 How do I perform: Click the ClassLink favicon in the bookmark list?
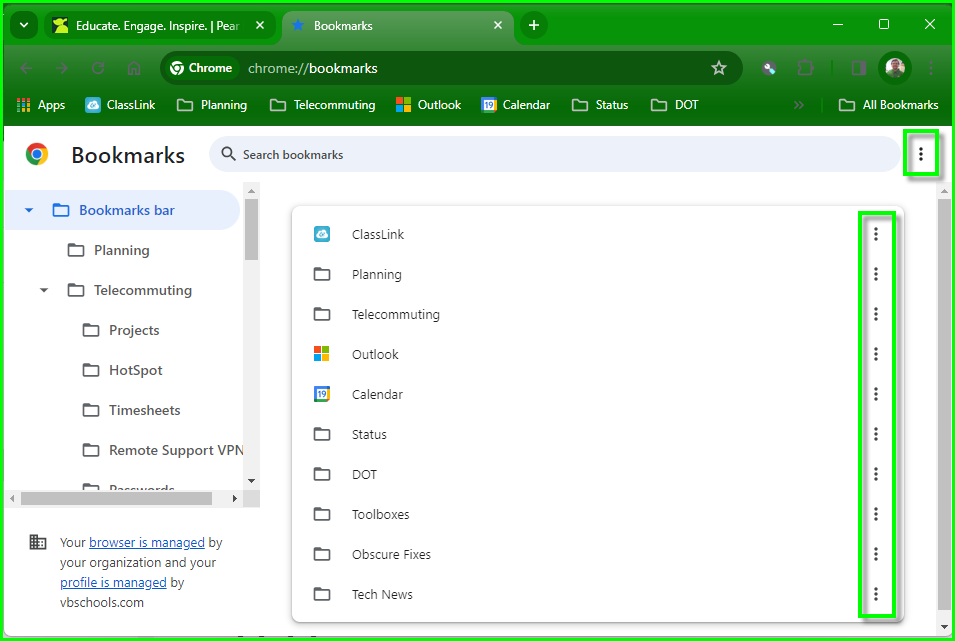point(322,233)
